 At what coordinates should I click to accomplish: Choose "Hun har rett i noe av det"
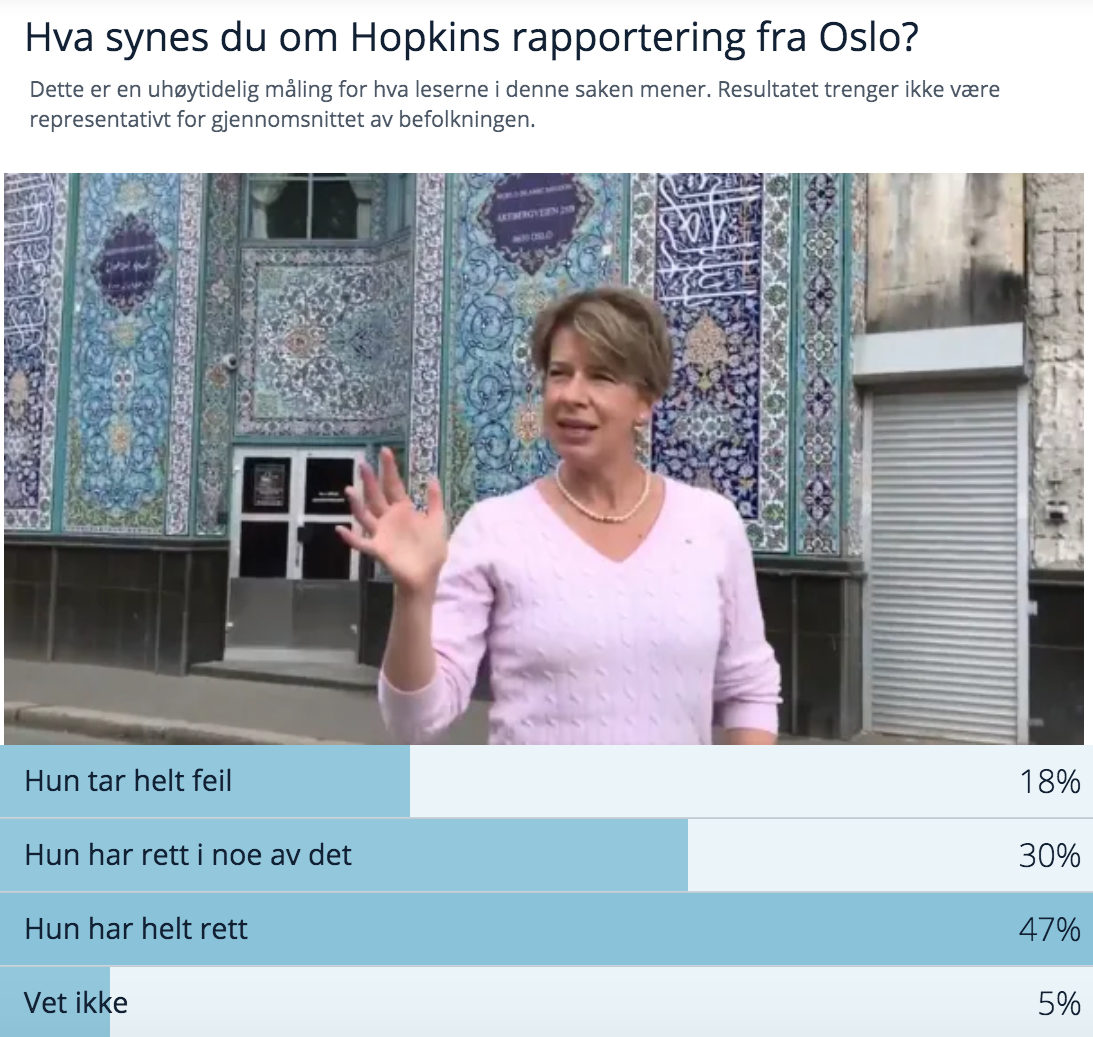[x=188, y=855]
